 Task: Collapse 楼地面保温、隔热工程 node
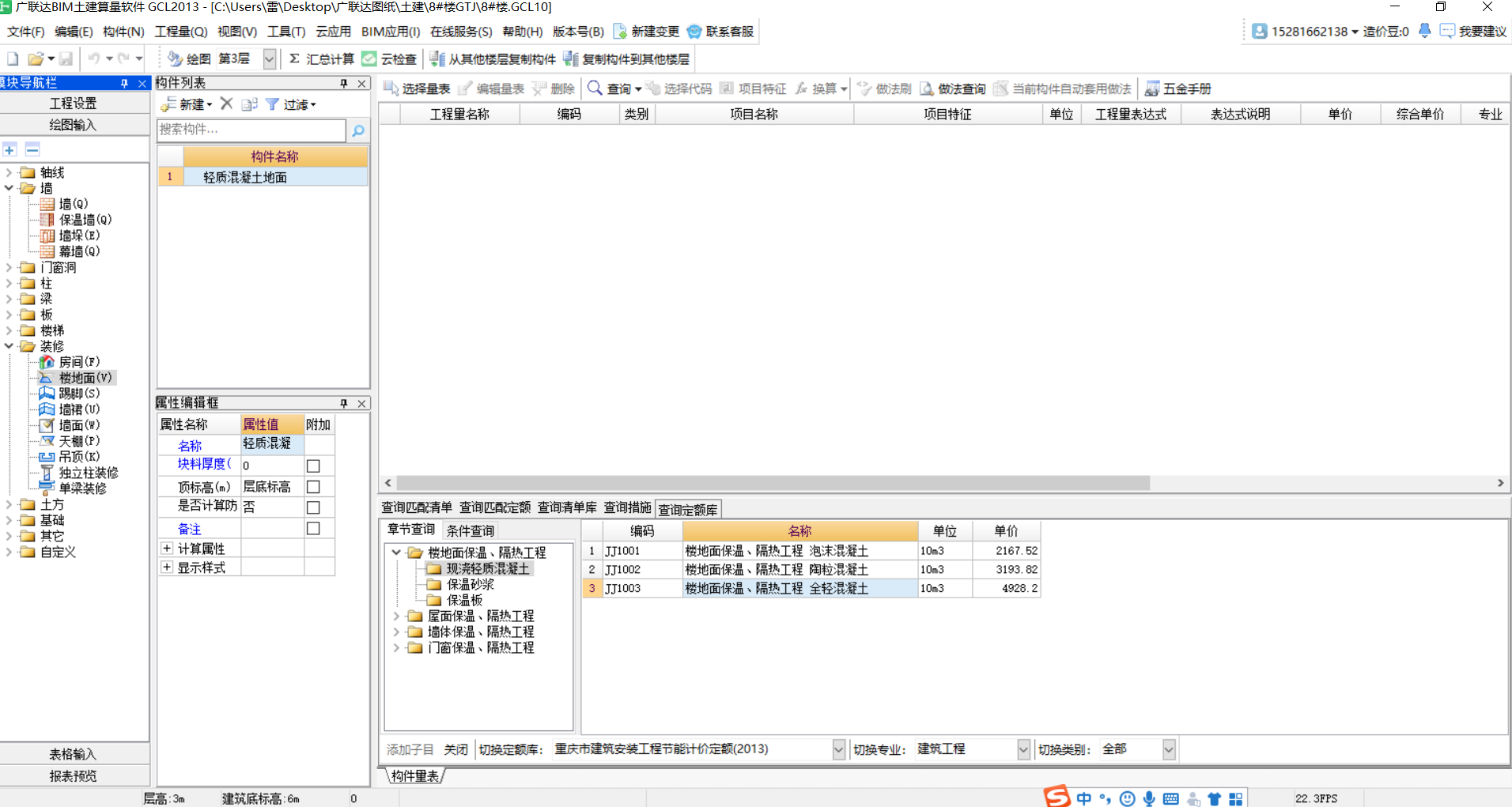[396, 552]
